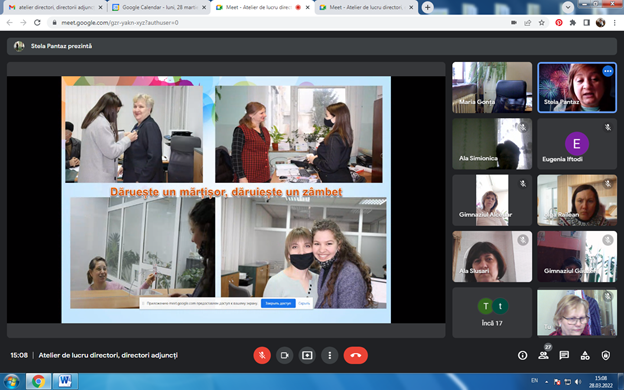Unmute the microphone button
The height and width of the screenshot is (390, 624).
click(x=262, y=355)
